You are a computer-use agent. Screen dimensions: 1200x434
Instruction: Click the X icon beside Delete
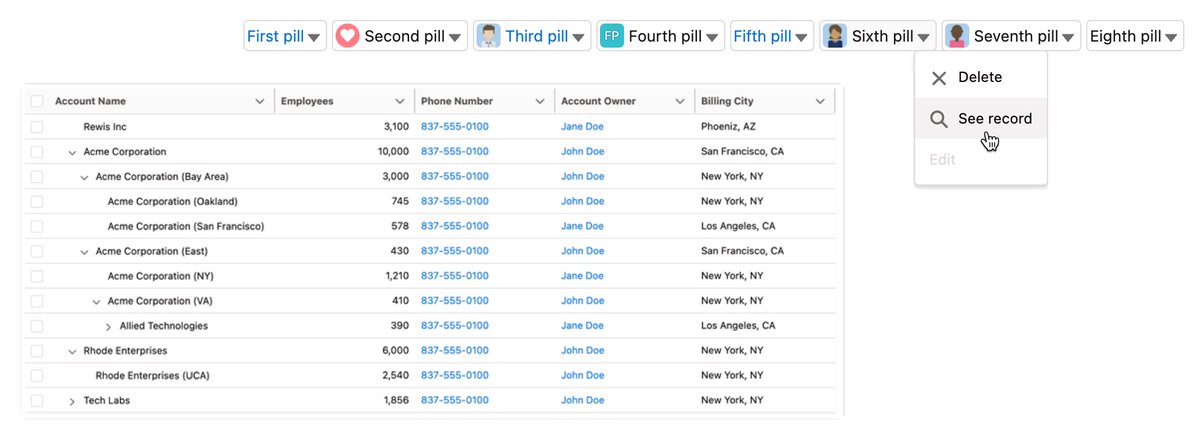tap(939, 78)
